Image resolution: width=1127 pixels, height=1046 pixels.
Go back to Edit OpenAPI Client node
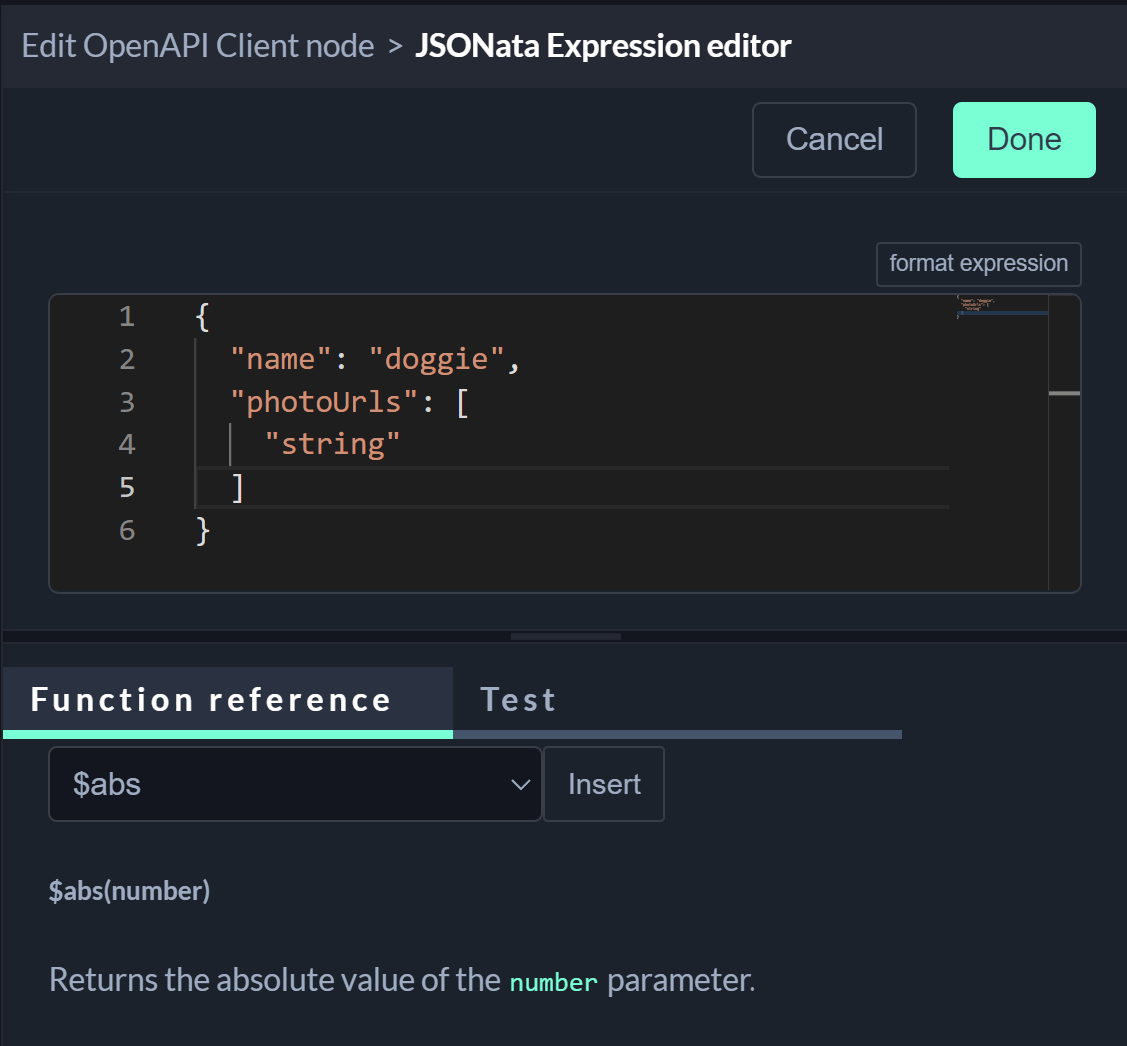[198, 46]
